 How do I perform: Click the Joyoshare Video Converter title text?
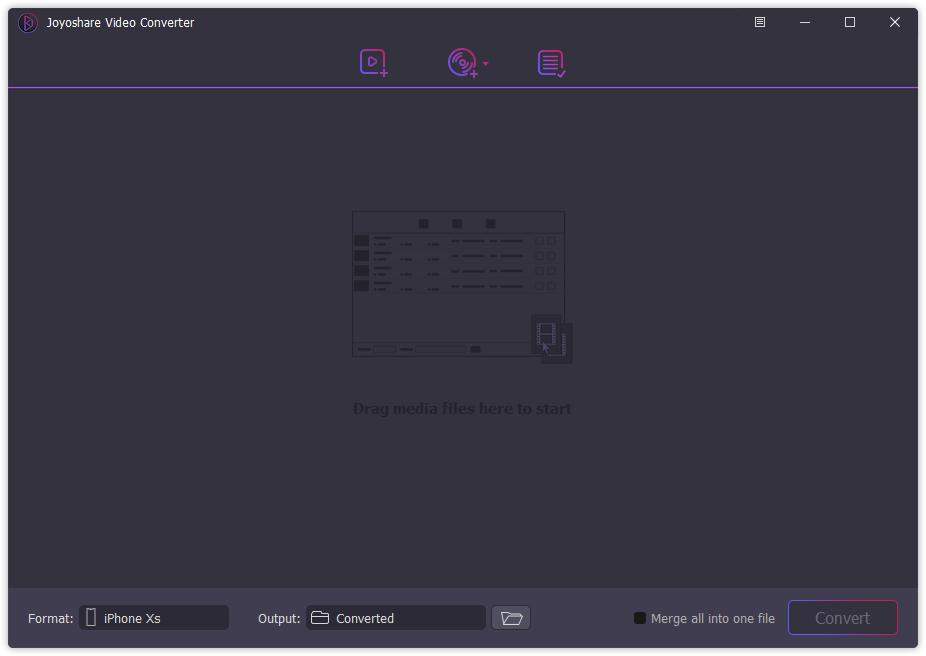pyautogui.click(x=120, y=22)
